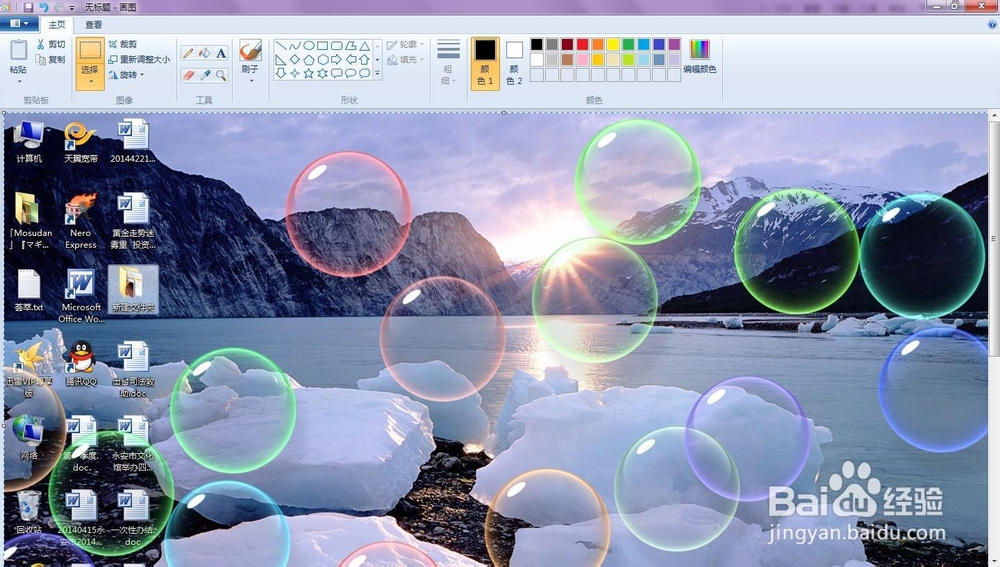Open the Paint application menu button
The width and height of the screenshot is (1000, 567).
[18, 24]
